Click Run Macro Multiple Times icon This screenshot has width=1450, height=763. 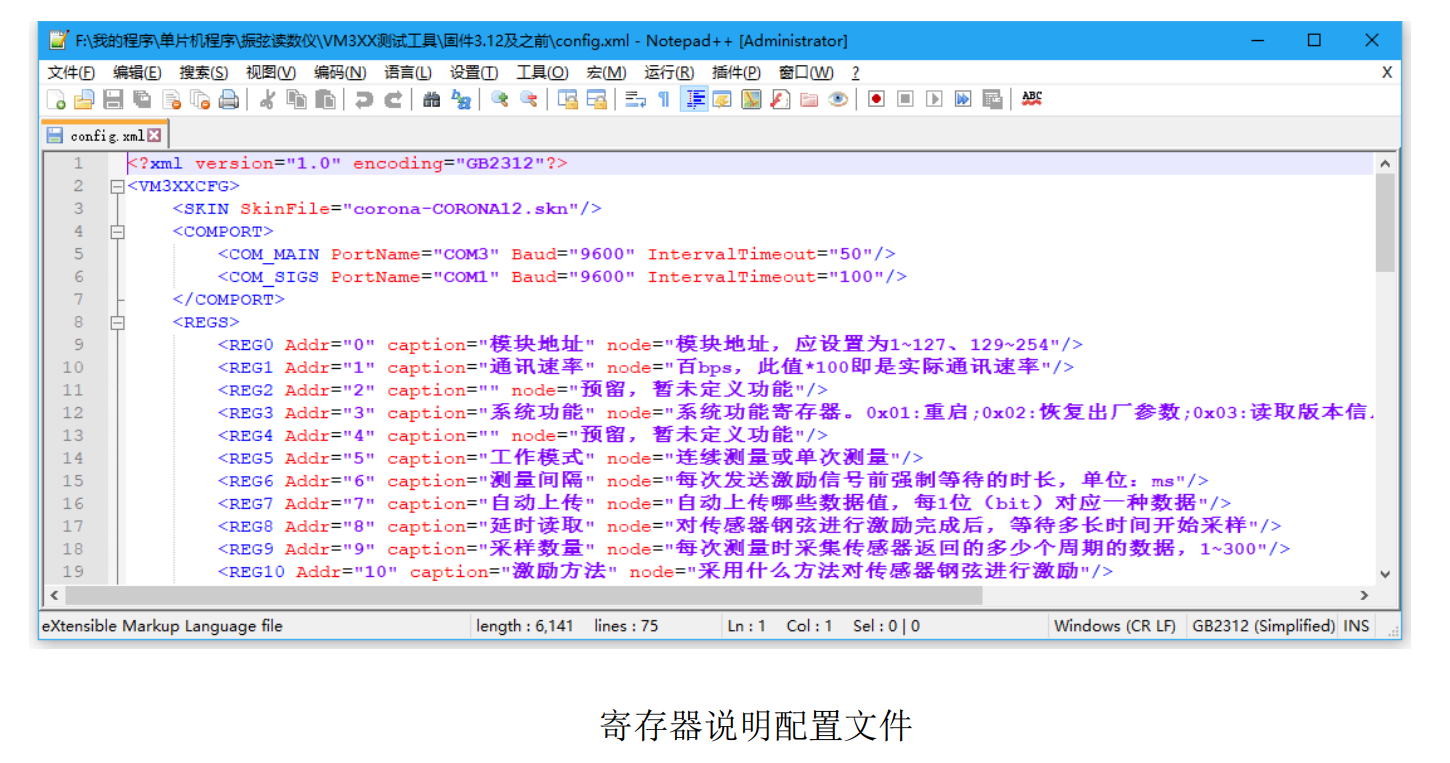coord(963,99)
